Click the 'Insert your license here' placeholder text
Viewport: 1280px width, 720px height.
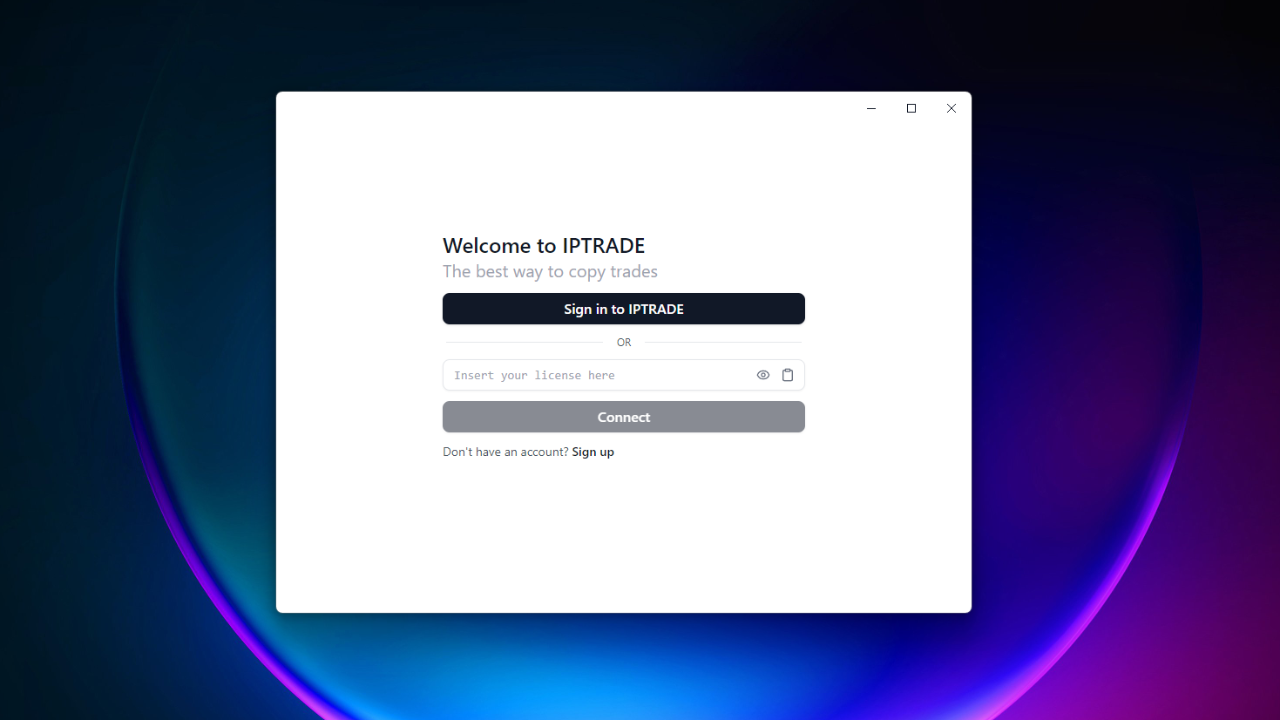coord(534,376)
